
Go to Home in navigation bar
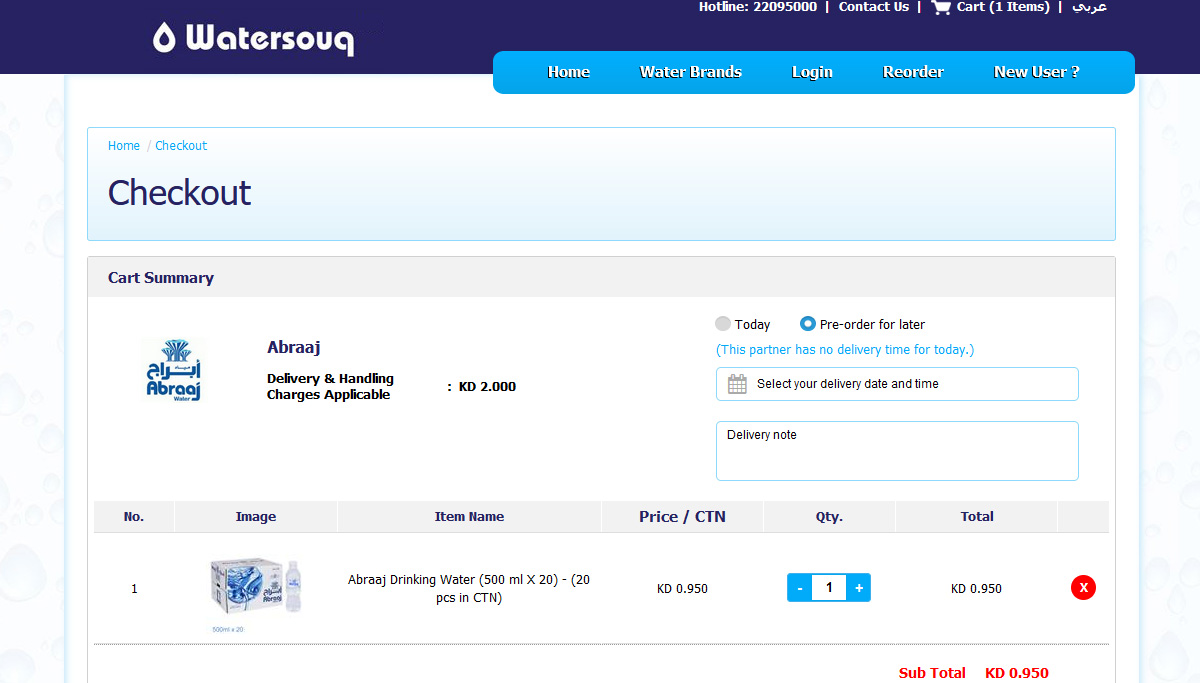(x=569, y=72)
